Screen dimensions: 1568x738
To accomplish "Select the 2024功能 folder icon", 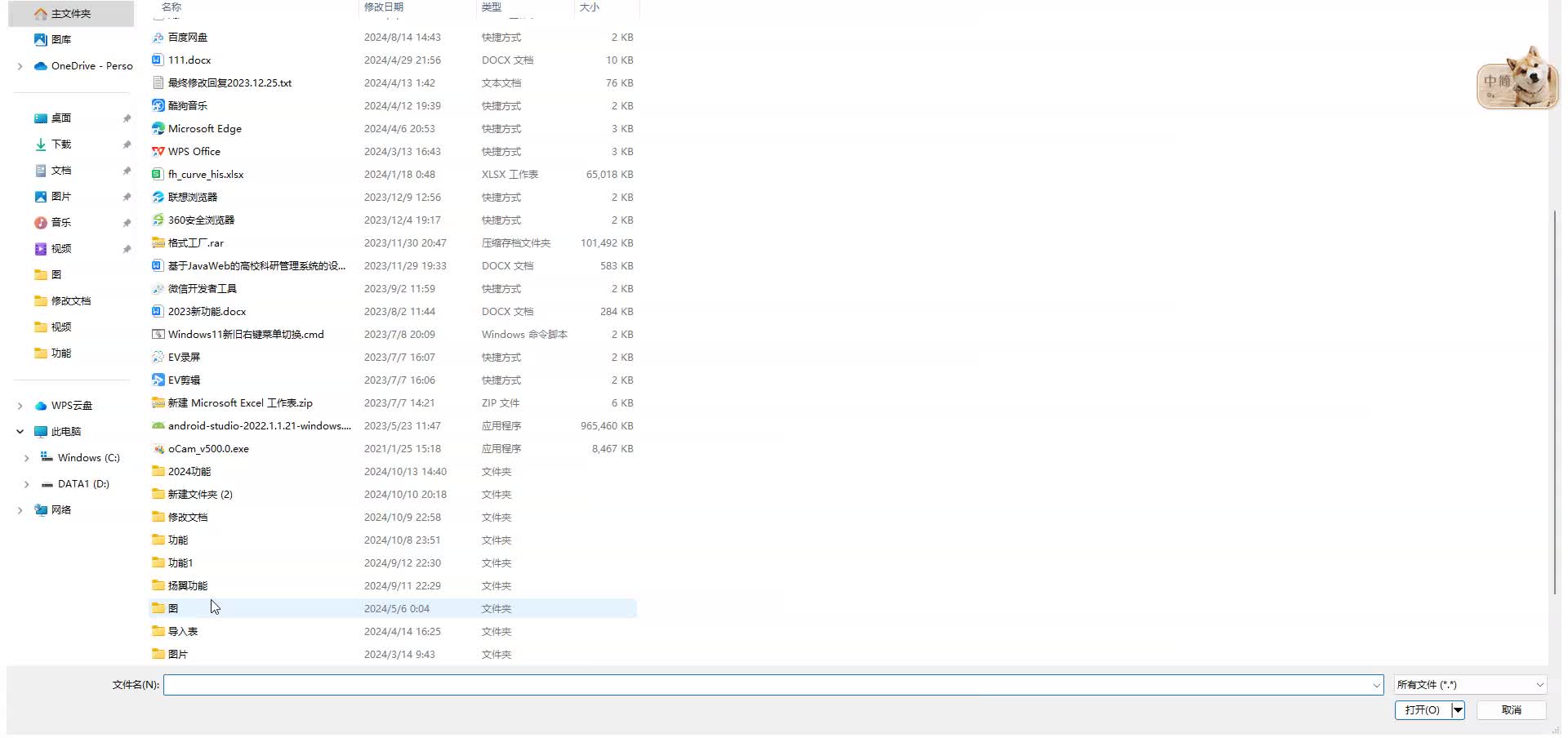I will click(x=158, y=472).
